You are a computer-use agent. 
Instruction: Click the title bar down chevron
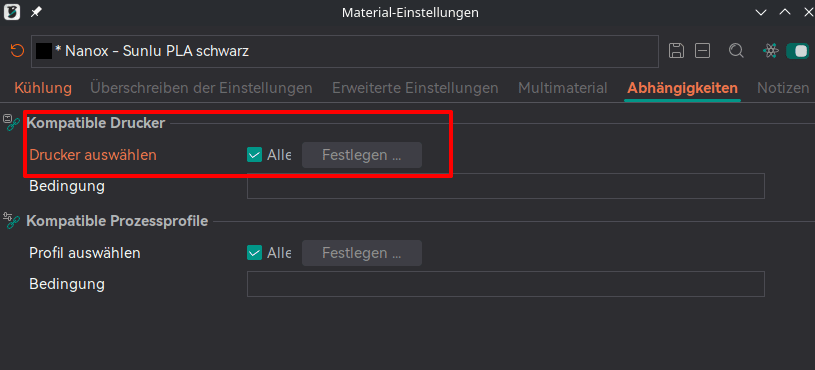tap(761, 12)
